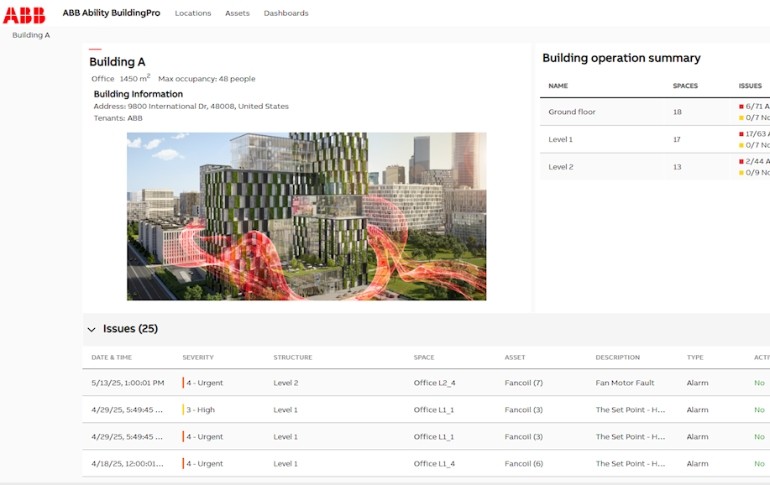Sort issues by DATE & TIME column

pos(111,357)
